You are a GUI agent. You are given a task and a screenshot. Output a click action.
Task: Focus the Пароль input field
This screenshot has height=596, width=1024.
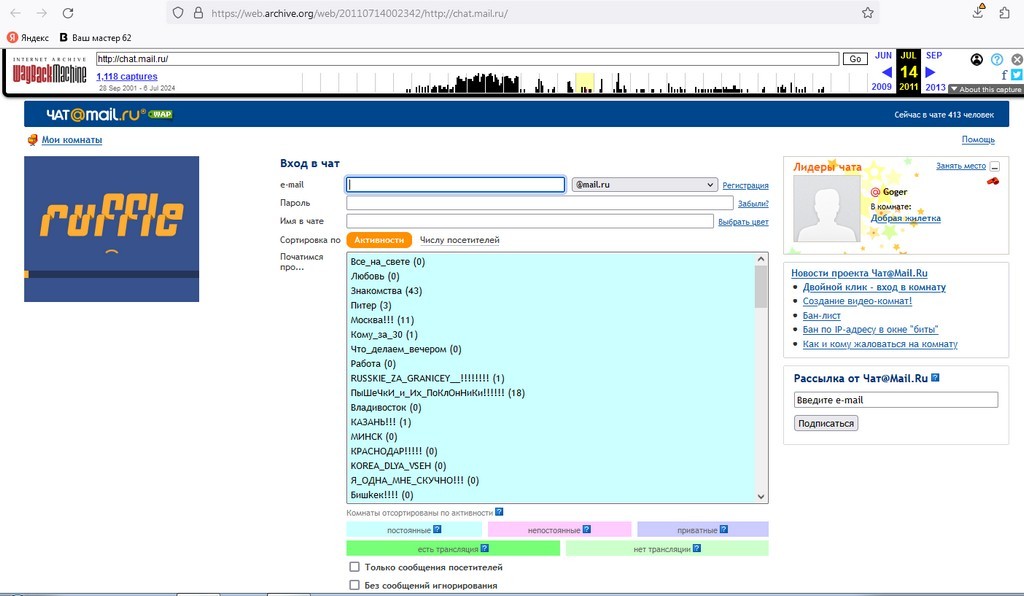point(539,203)
